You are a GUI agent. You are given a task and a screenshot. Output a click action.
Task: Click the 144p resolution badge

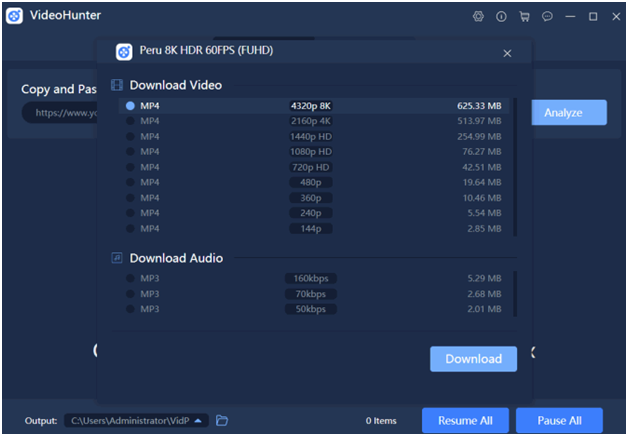[x=311, y=229]
